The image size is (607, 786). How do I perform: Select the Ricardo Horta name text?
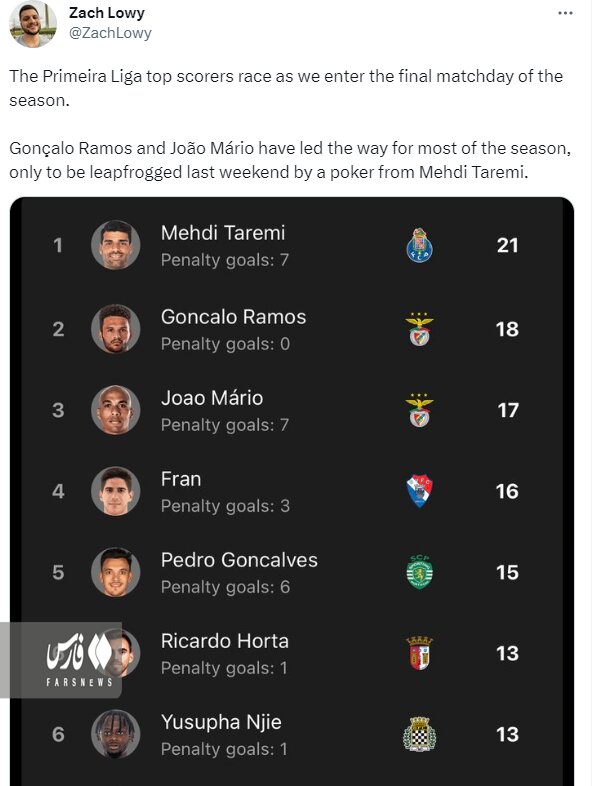pyautogui.click(x=224, y=641)
